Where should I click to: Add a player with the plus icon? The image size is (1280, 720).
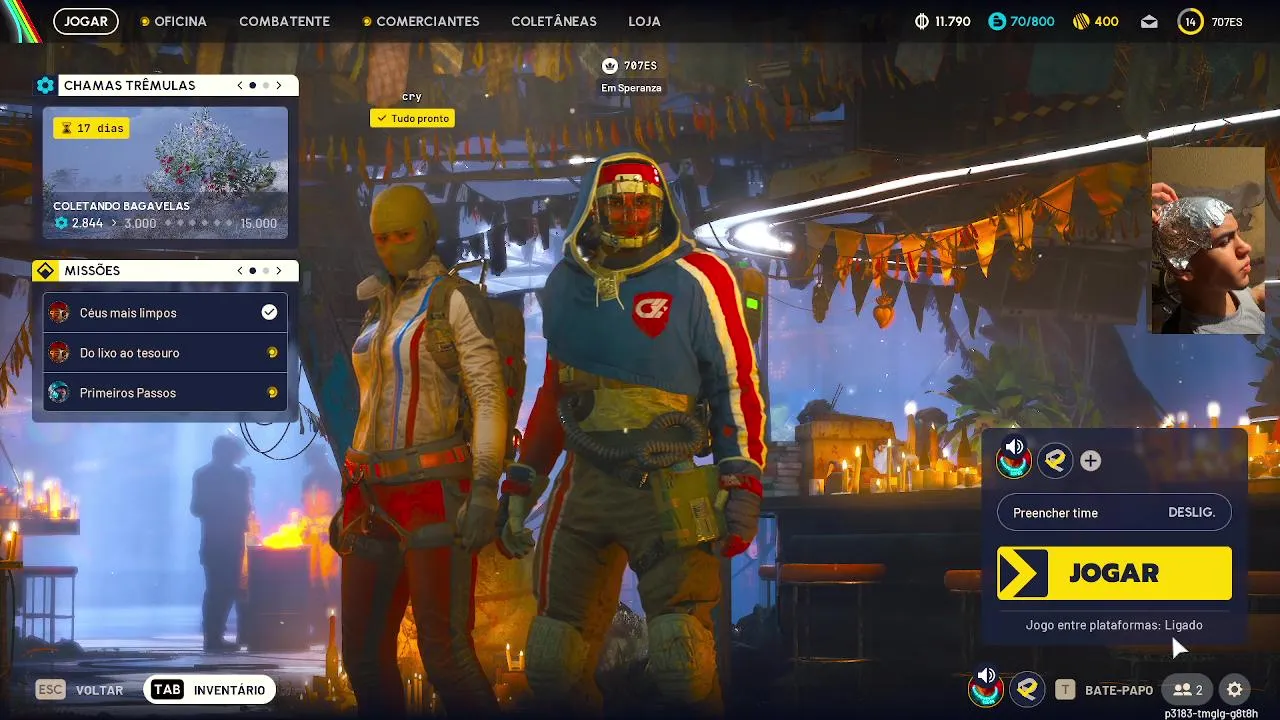(x=1091, y=461)
